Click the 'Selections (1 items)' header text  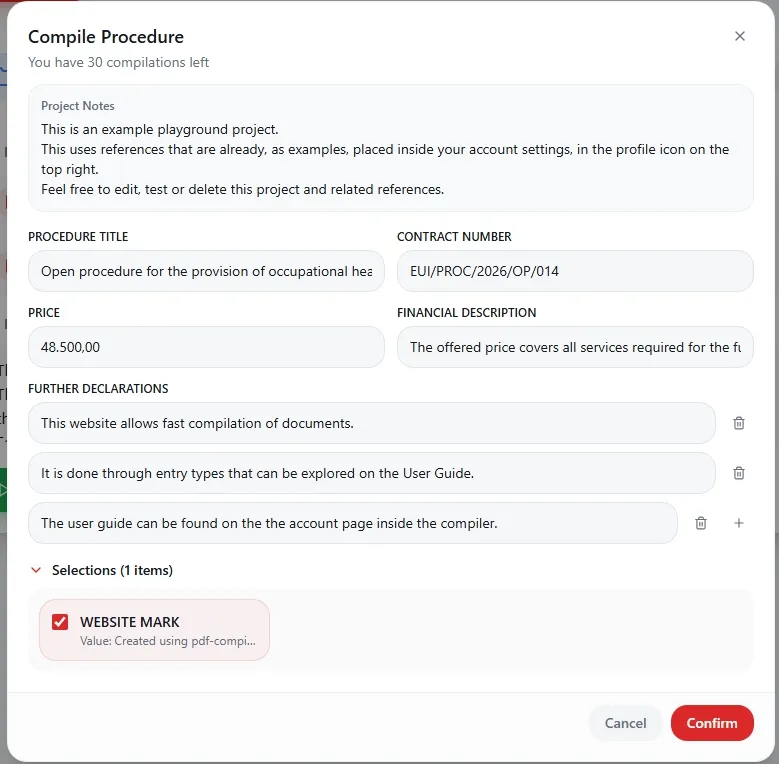tap(112, 570)
